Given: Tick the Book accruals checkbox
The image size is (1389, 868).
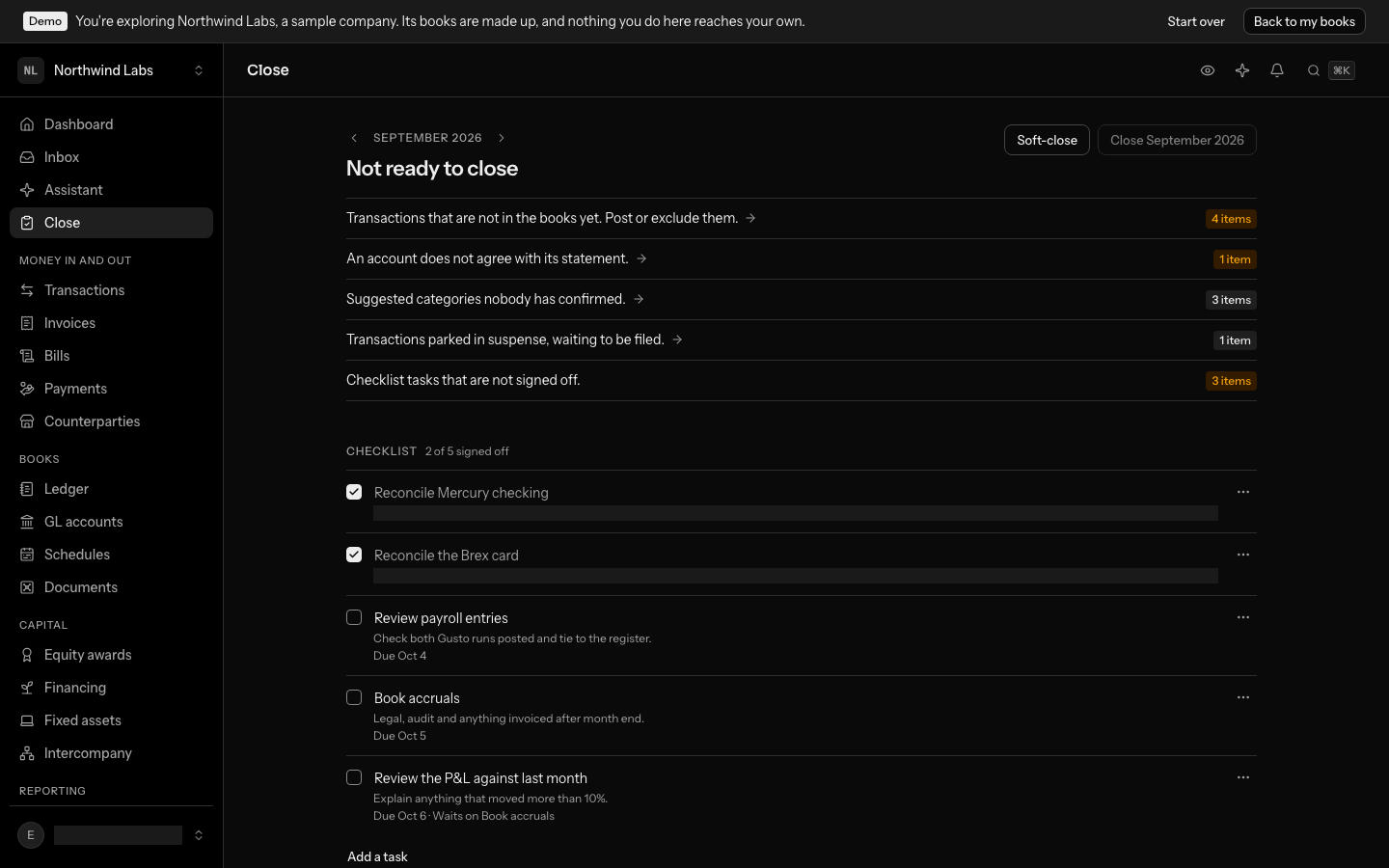Looking at the screenshot, I should click(x=354, y=697).
